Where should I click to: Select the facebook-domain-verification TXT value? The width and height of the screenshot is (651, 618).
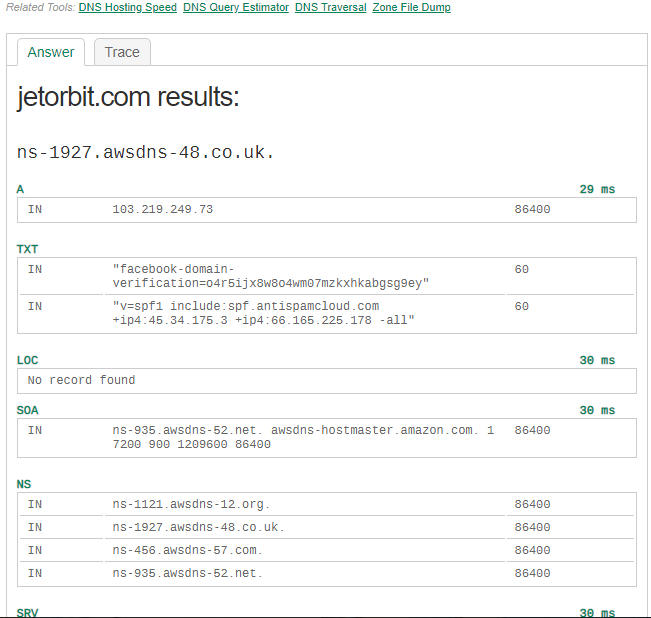pos(271,276)
